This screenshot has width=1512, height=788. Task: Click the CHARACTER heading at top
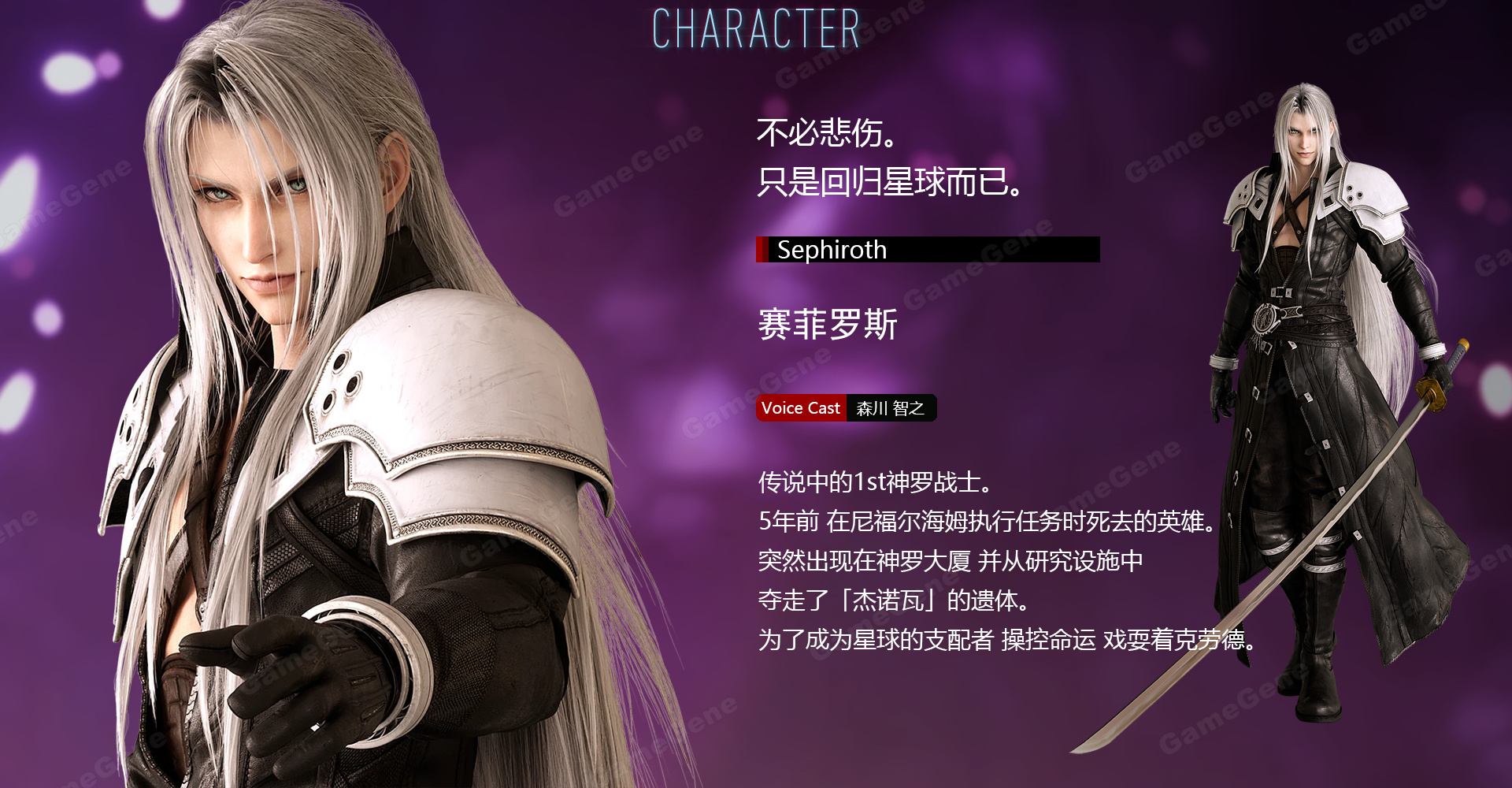(756, 28)
